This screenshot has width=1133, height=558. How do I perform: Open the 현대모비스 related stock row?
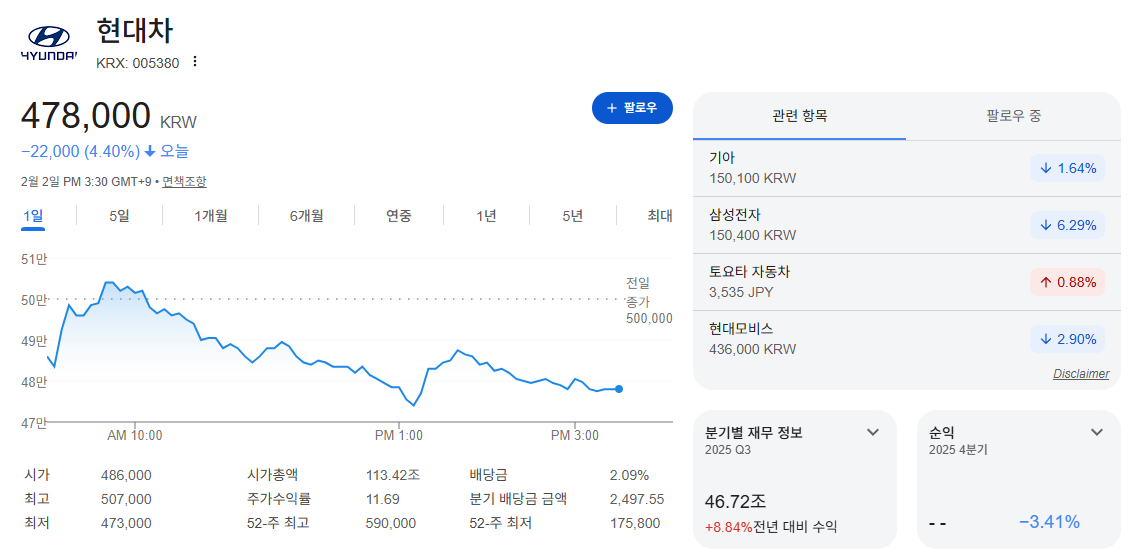coord(907,339)
